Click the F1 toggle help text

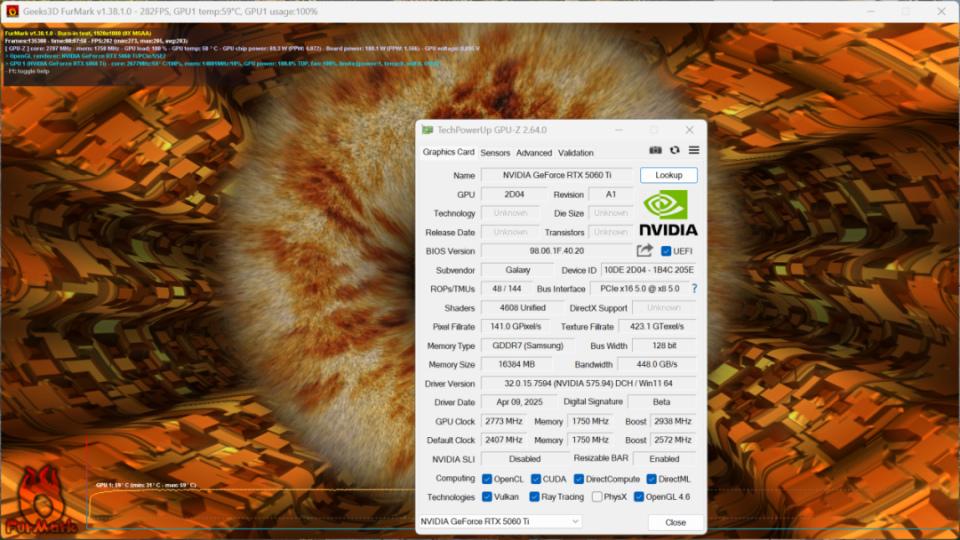point(28,72)
